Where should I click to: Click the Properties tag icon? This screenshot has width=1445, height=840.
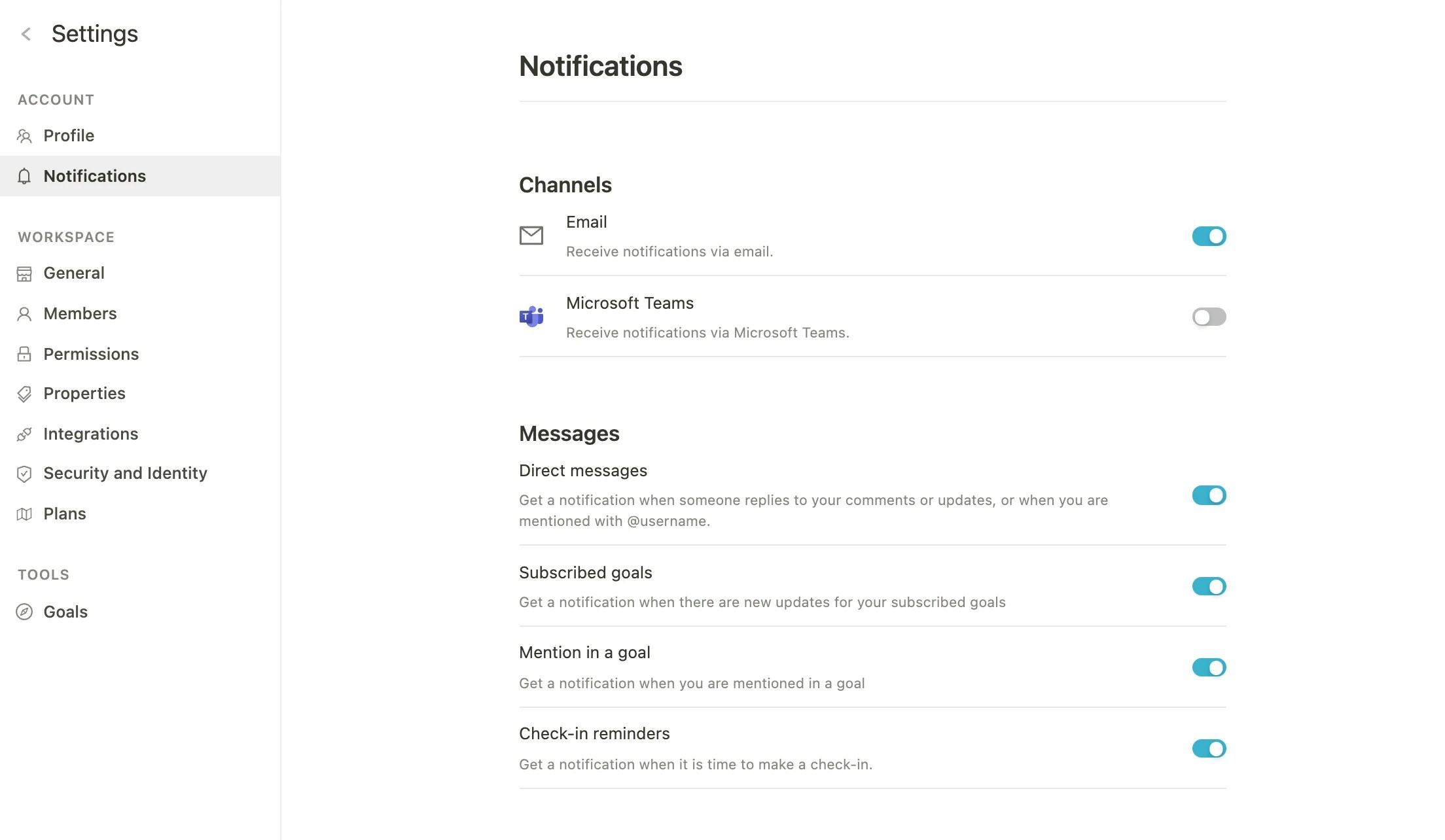[x=24, y=394]
